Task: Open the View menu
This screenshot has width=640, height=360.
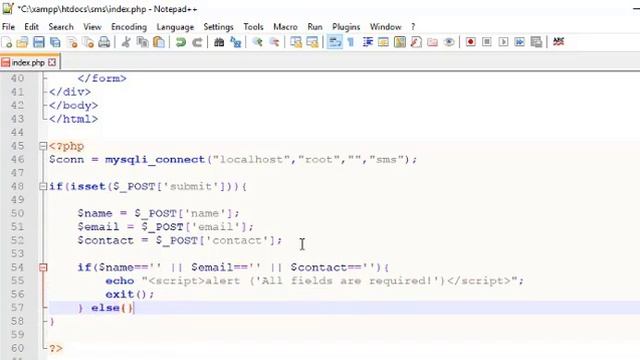Action: pos(92,27)
